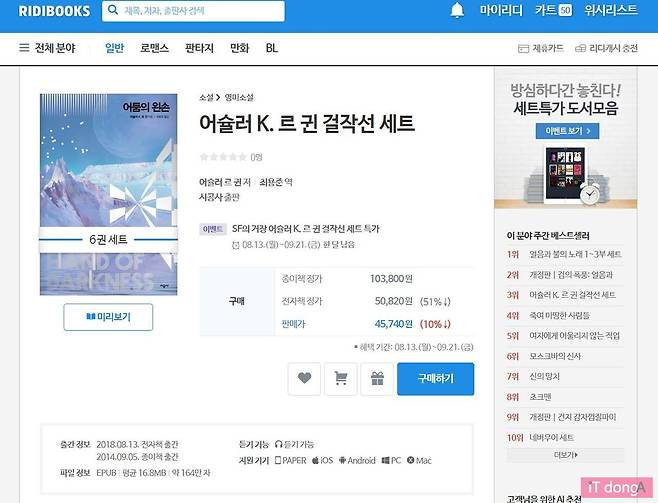658x503 pixels.
Task: Click the 6권 세트 label on cover
Action: coord(108,240)
